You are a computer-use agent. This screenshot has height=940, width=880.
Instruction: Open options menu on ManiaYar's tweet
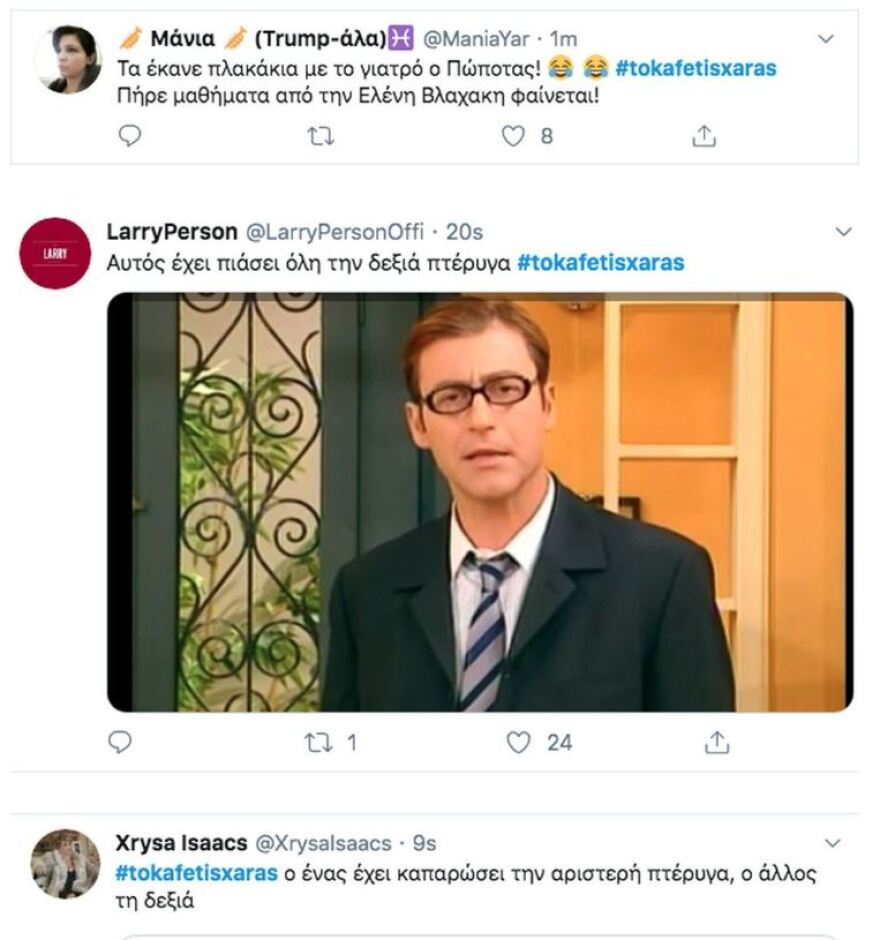tap(826, 36)
